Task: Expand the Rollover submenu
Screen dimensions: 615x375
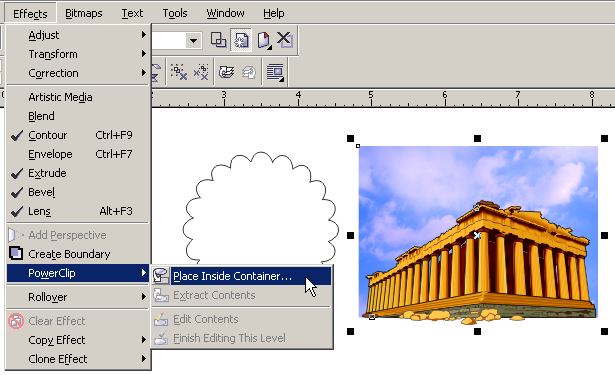Action: click(78, 297)
